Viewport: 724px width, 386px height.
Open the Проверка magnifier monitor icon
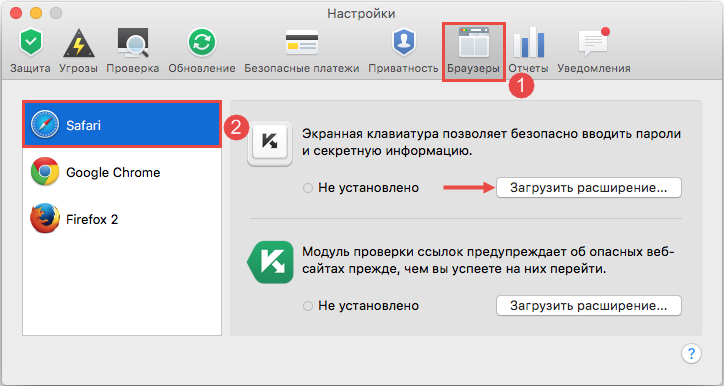click(x=133, y=42)
